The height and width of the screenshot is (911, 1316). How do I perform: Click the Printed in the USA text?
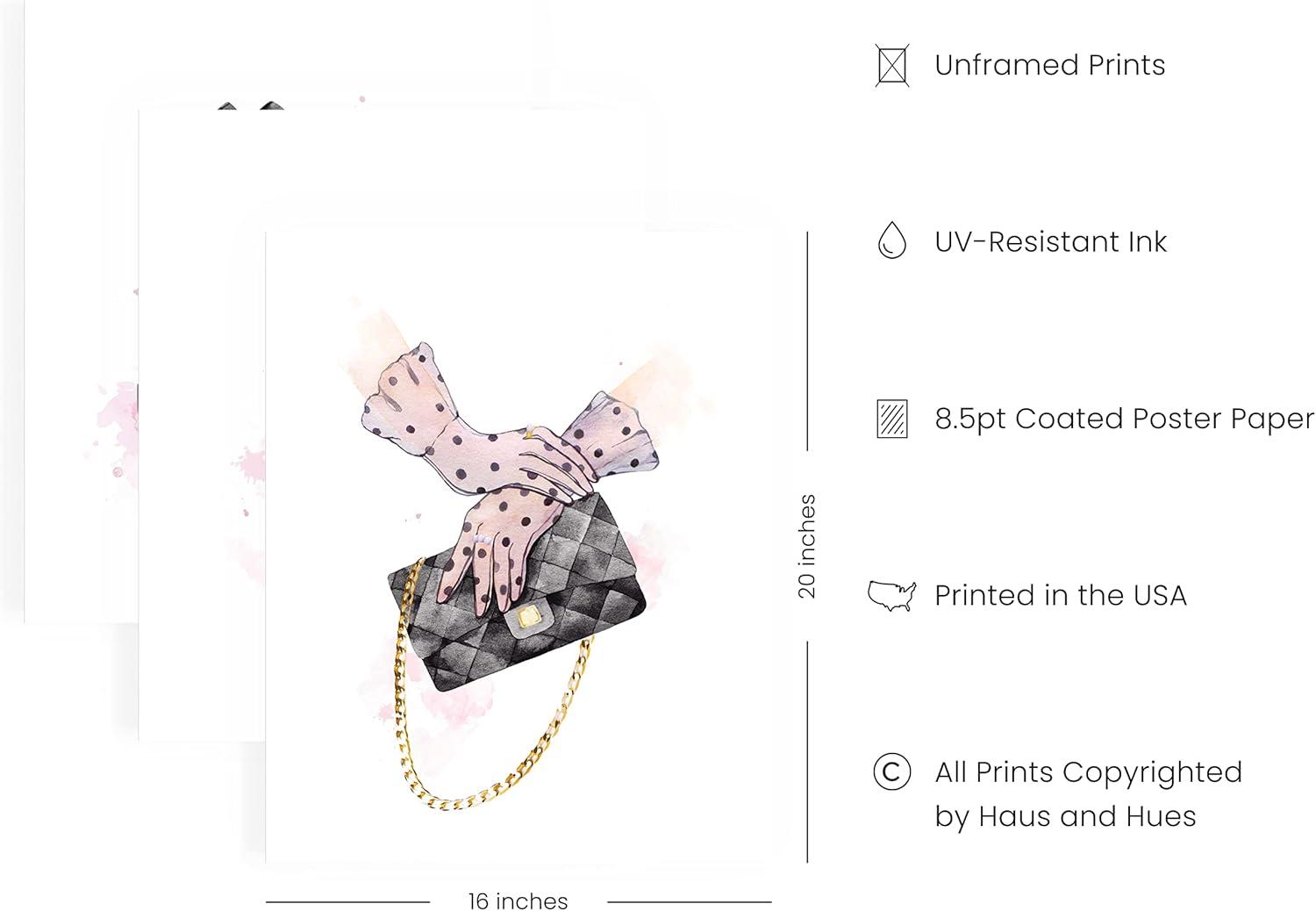[x=1060, y=596]
